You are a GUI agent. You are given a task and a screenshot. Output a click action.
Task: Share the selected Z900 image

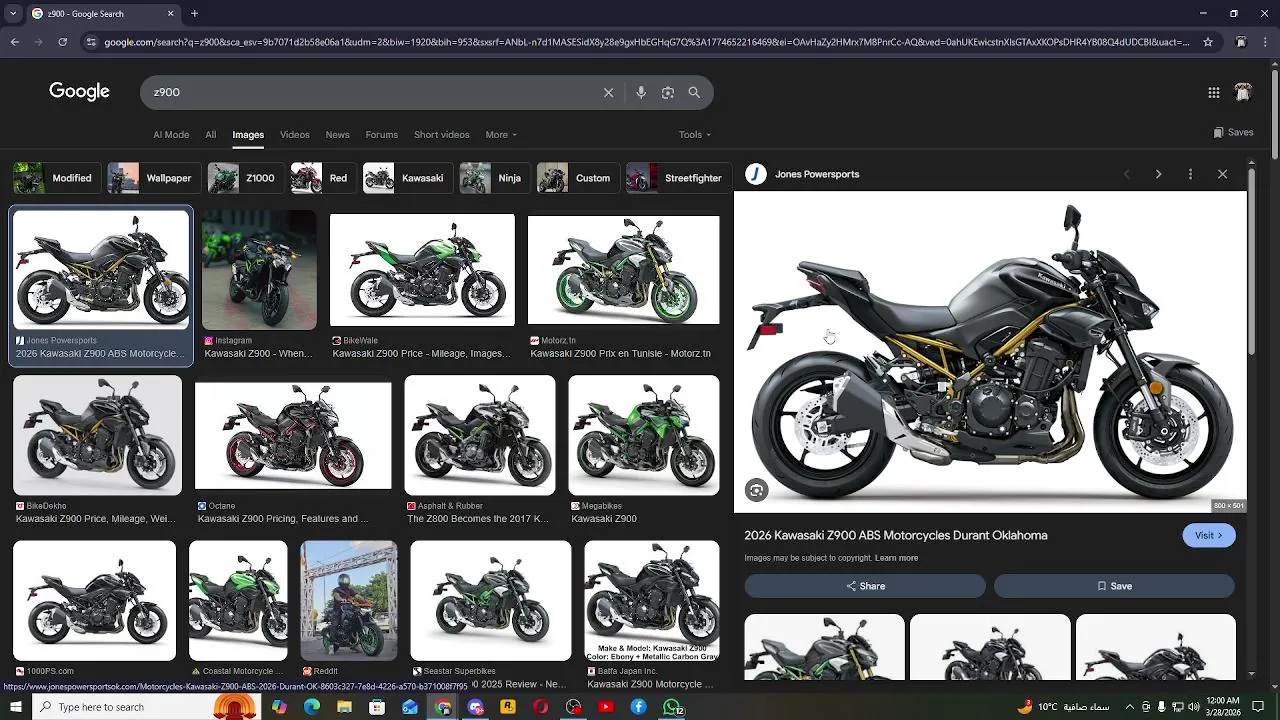click(x=865, y=586)
